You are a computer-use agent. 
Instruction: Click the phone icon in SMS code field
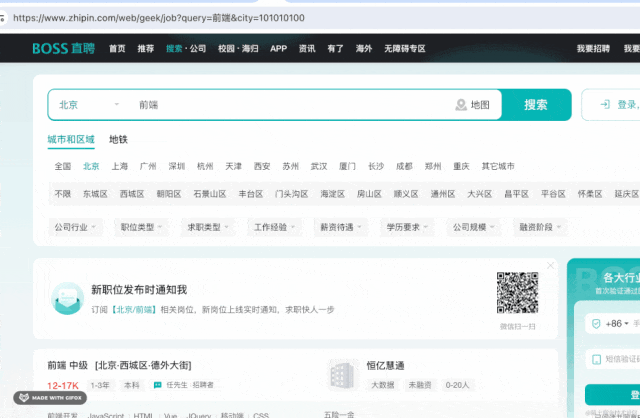coord(596,359)
